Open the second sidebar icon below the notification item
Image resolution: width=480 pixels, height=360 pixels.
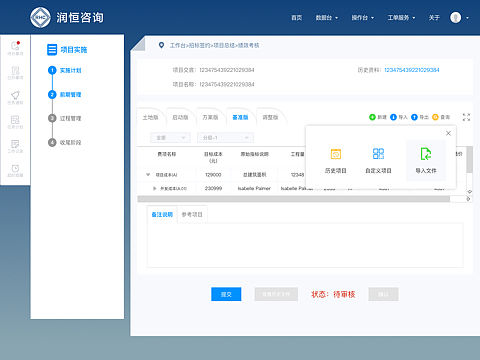[15, 70]
